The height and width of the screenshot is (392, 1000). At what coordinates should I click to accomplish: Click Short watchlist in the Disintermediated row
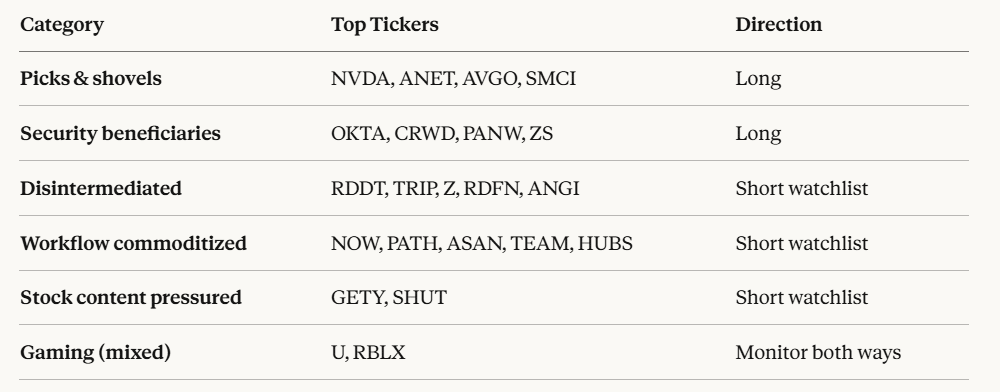click(802, 189)
